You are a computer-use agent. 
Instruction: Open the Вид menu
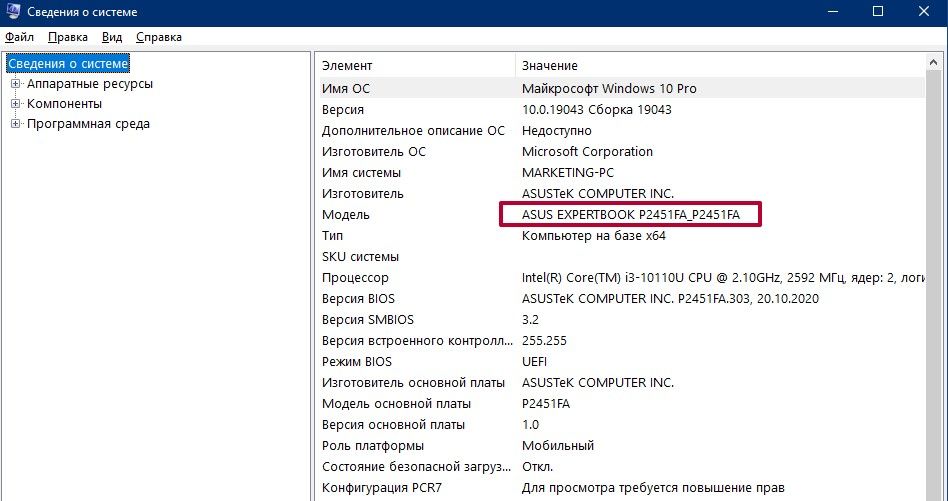click(112, 37)
